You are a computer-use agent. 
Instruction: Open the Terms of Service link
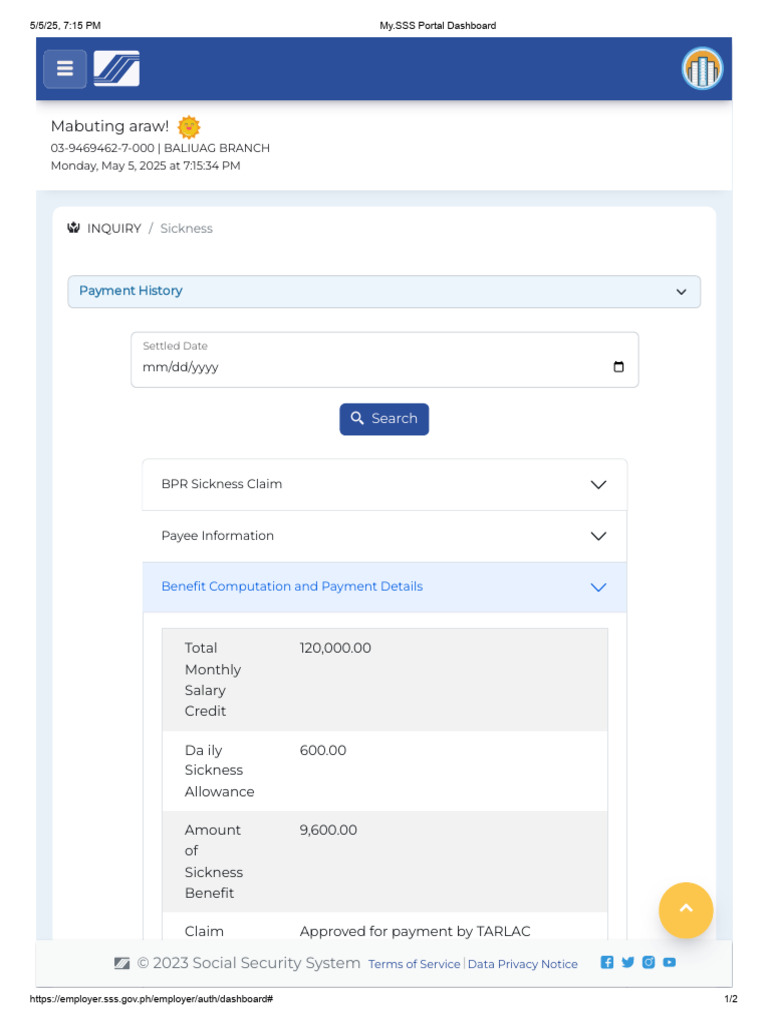pos(414,964)
